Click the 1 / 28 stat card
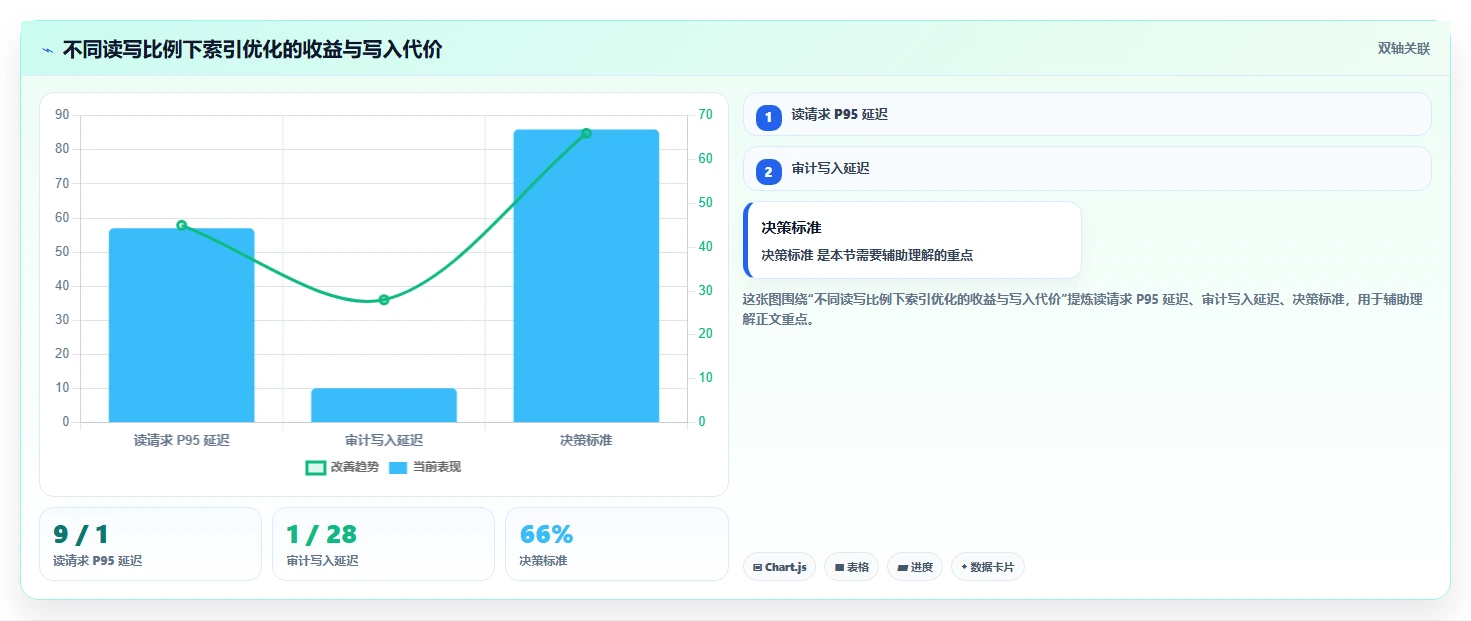Screen dimensions: 1471x621 click(x=383, y=544)
